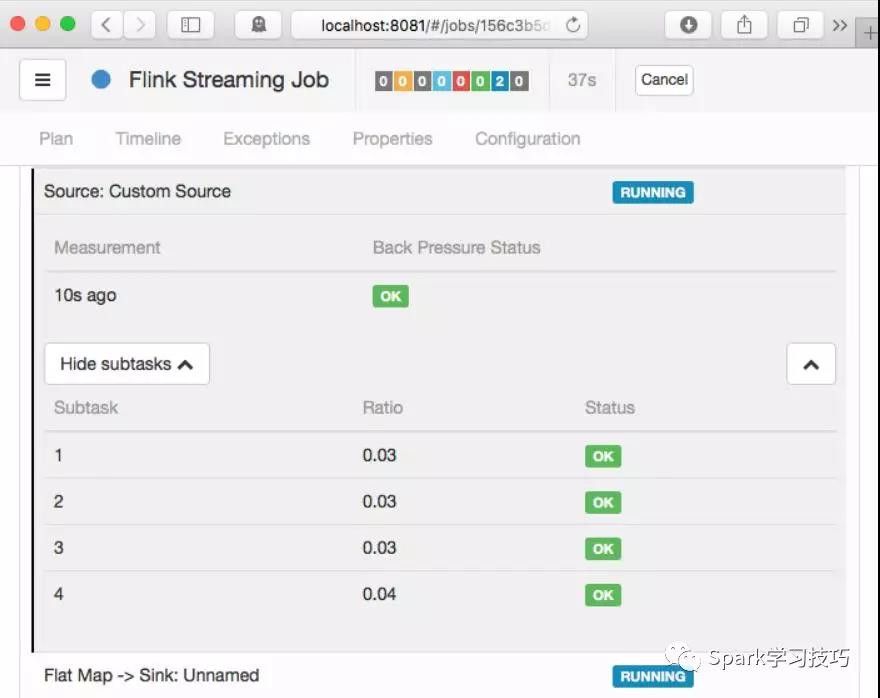This screenshot has height=698, width=880.
Task: Go to the Configuration tab
Action: click(528, 139)
